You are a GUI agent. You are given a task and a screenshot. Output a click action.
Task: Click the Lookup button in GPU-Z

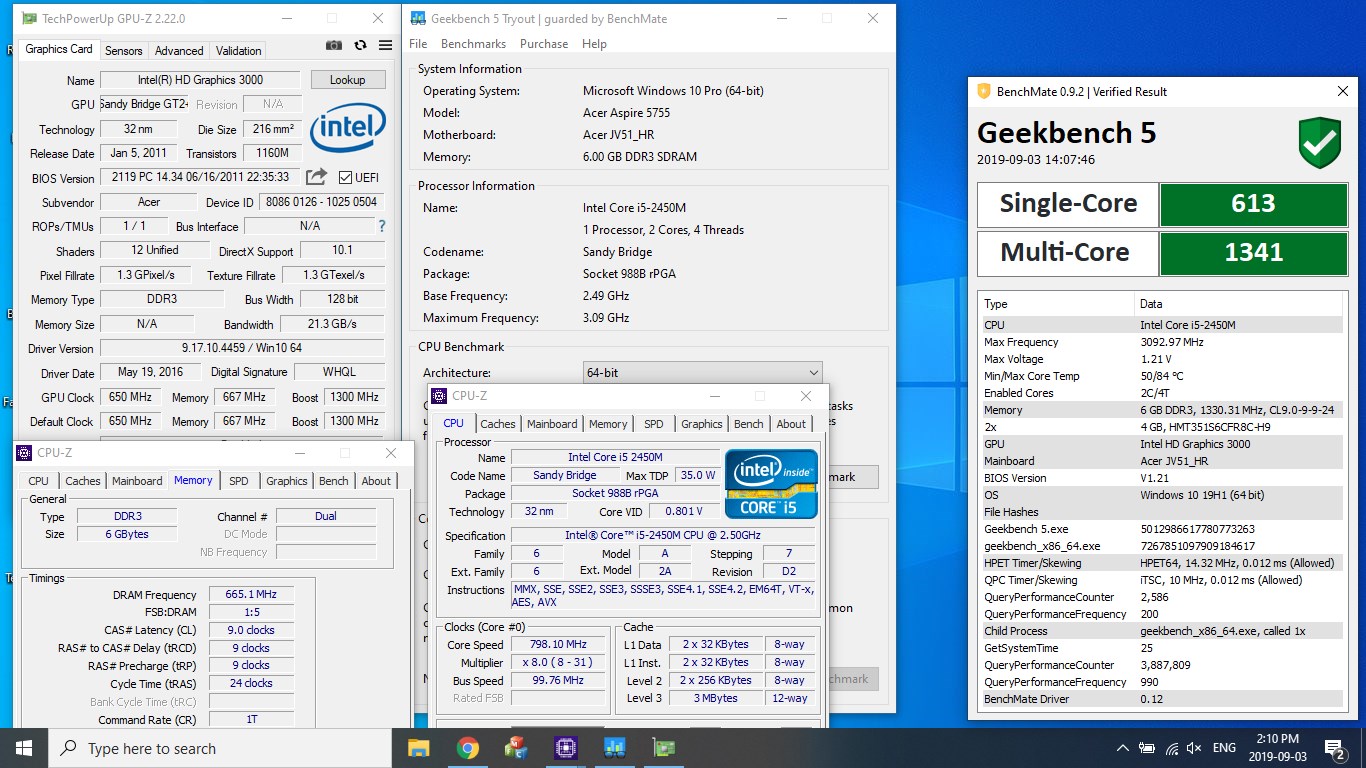point(348,80)
